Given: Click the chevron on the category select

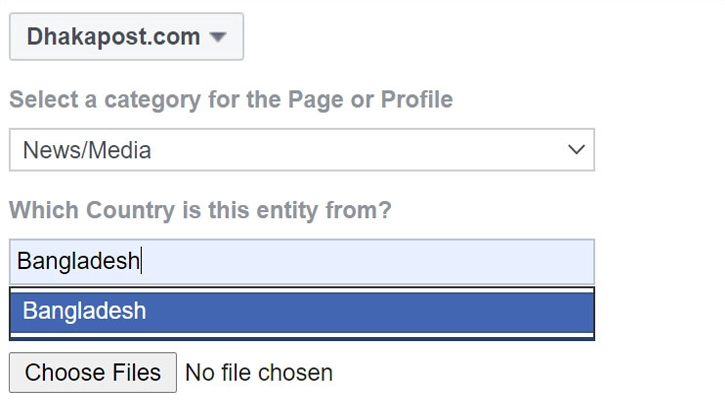Looking at the screenshot, I should [575, 150].
